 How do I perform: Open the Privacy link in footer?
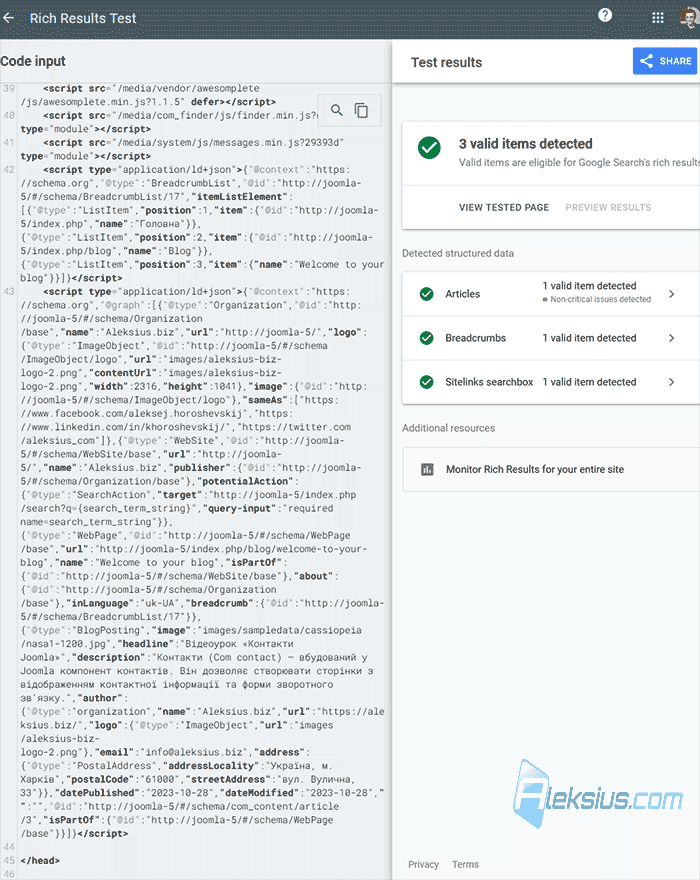[423, 864]
